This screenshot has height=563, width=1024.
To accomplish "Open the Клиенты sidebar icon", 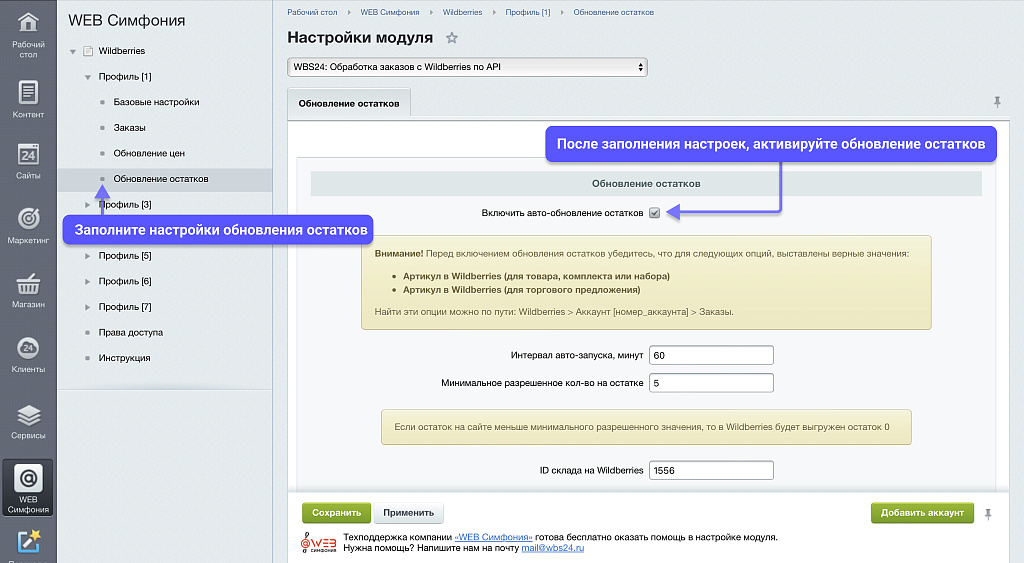I will [x=28, y=354].
